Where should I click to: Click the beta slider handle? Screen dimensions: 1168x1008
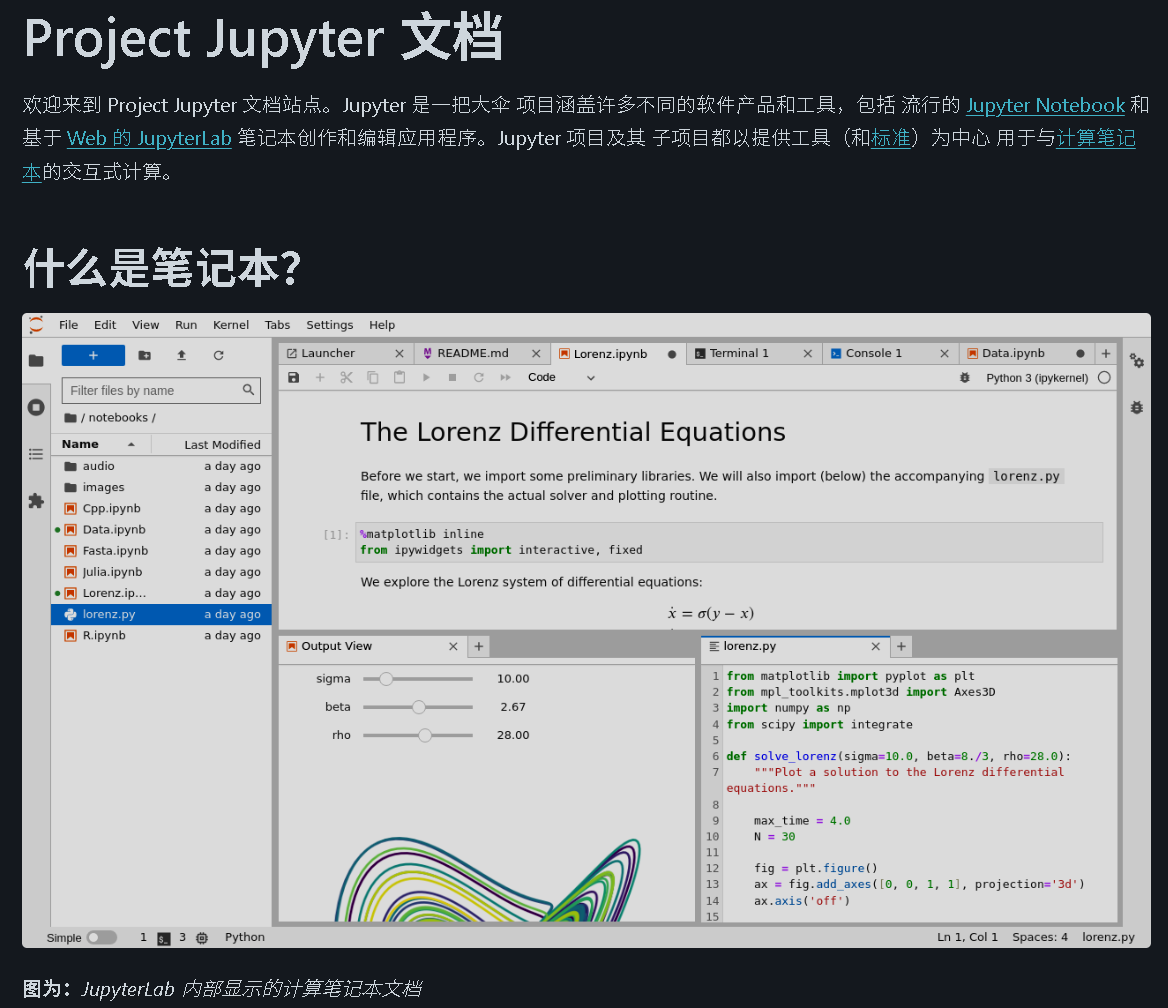tap(419, 707)
